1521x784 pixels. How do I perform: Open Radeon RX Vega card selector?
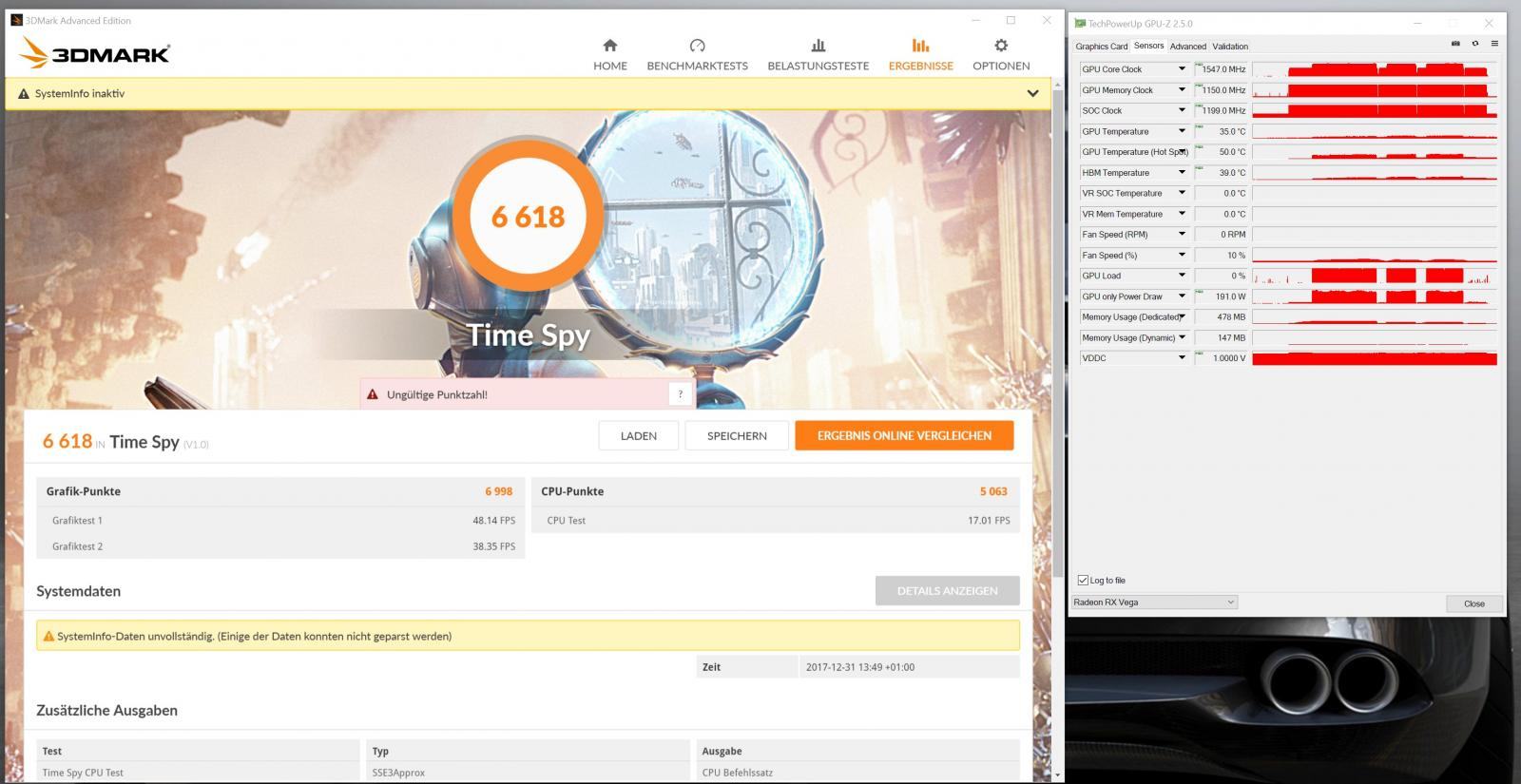coord(1154,602)
